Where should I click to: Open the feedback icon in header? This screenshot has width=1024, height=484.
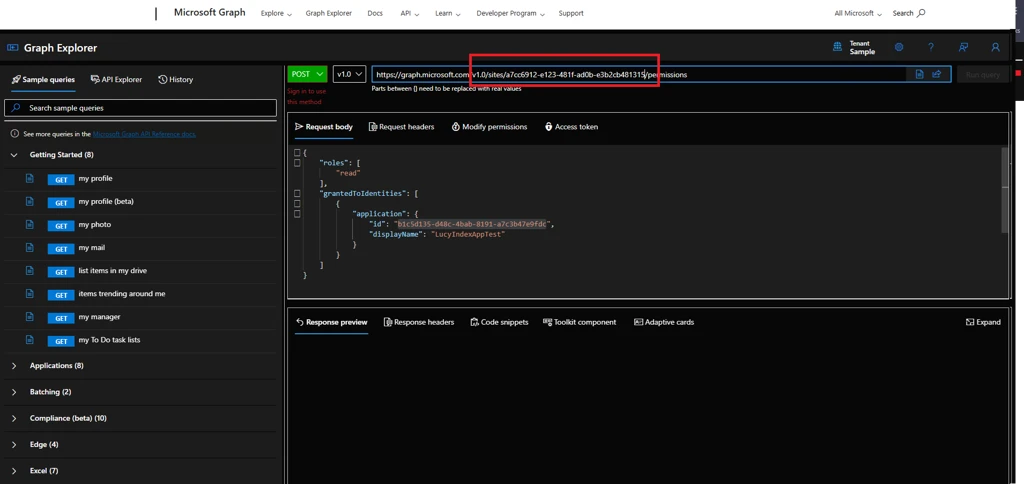point(963,47)
